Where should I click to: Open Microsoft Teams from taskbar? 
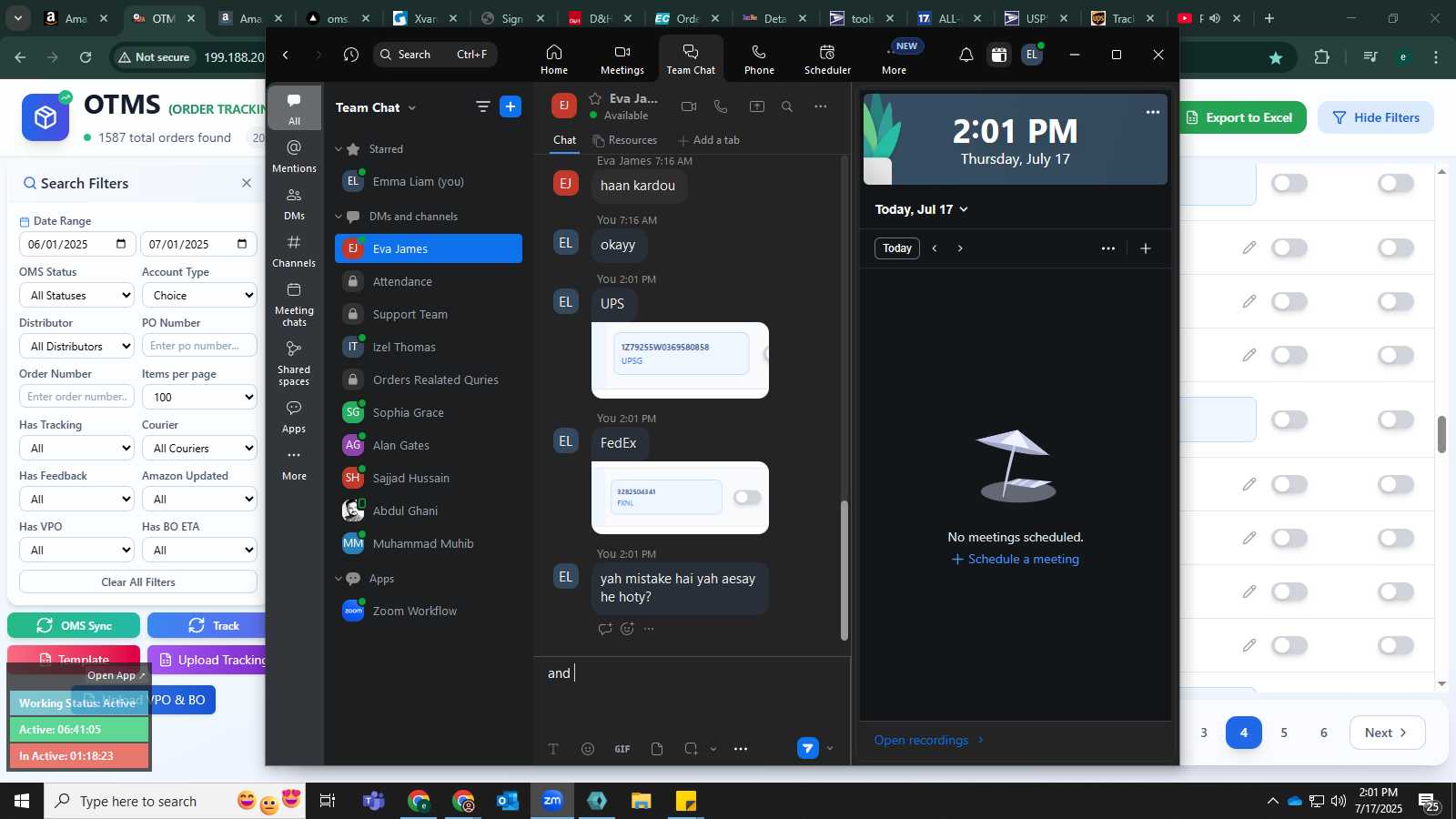[374, 801]
